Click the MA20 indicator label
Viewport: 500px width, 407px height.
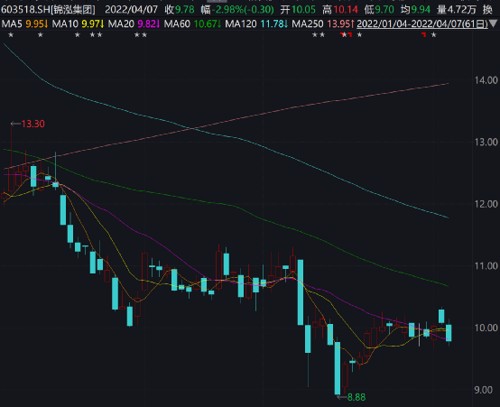tap(121, 24)
